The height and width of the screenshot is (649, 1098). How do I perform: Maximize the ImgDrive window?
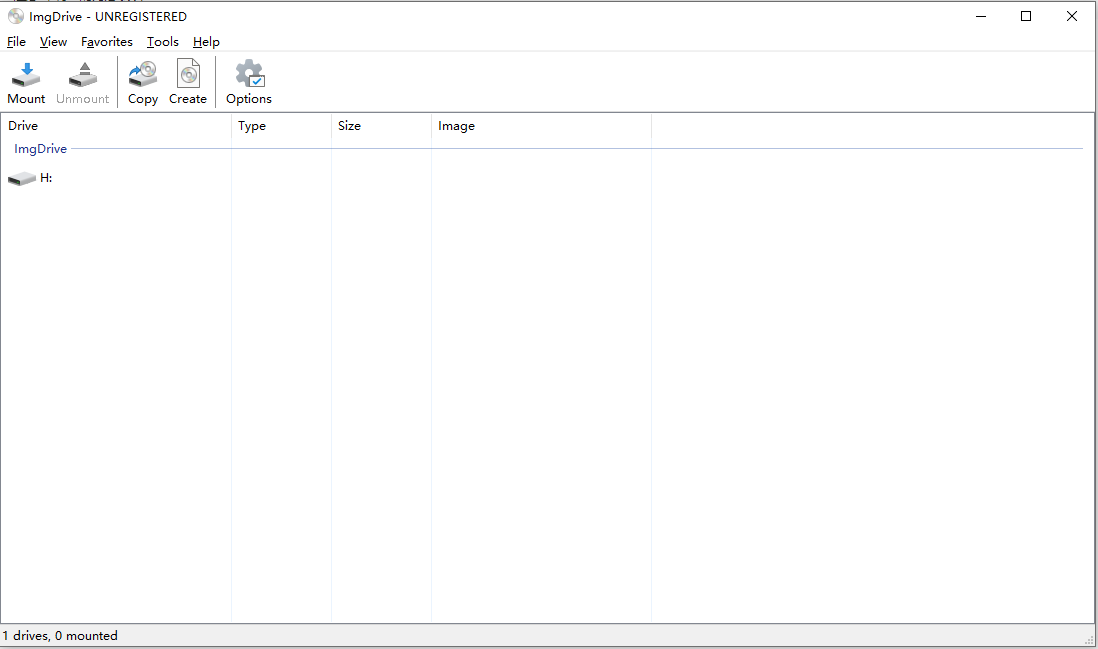[1026, 16]
